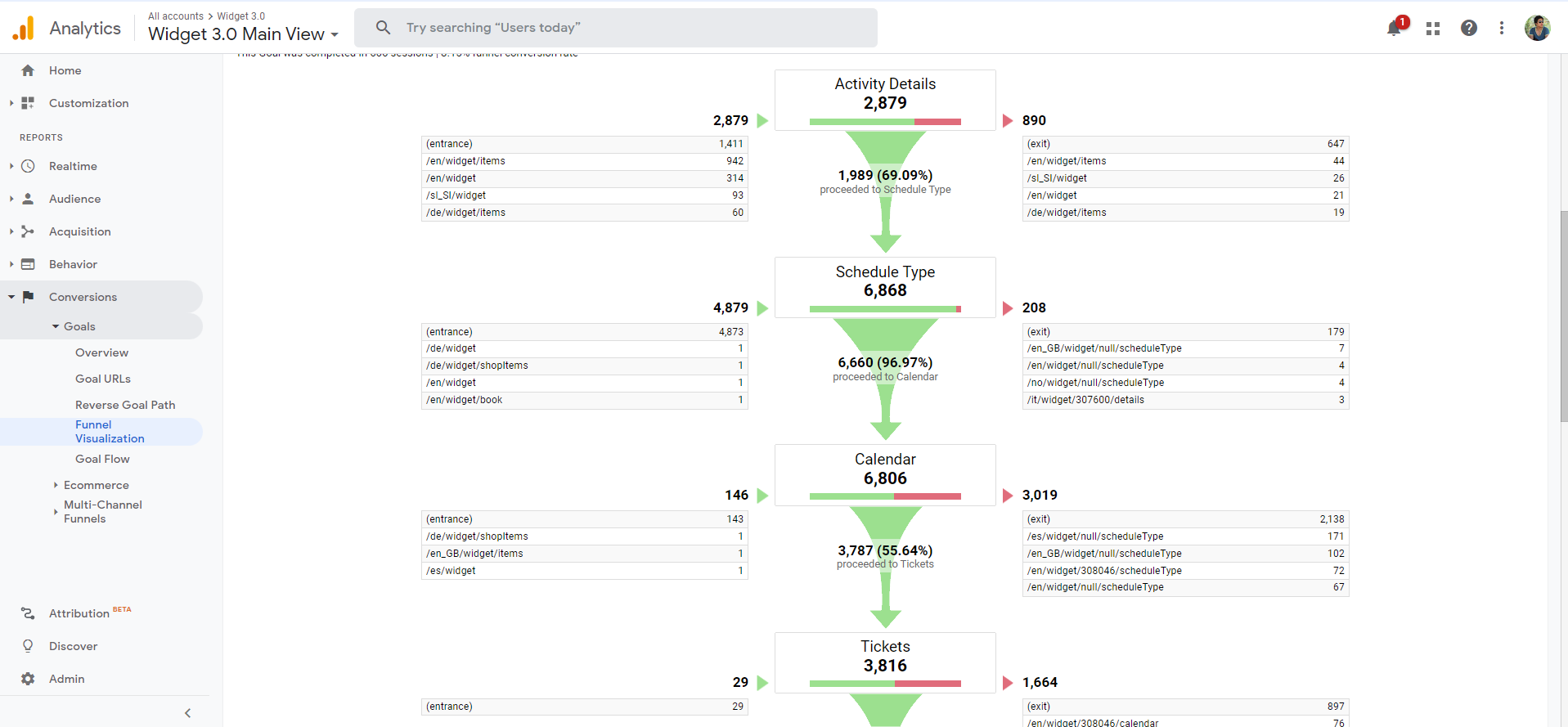Click the Customization dashboard icon
This screenshot has height=727, width=1568.
coord(28,103)
